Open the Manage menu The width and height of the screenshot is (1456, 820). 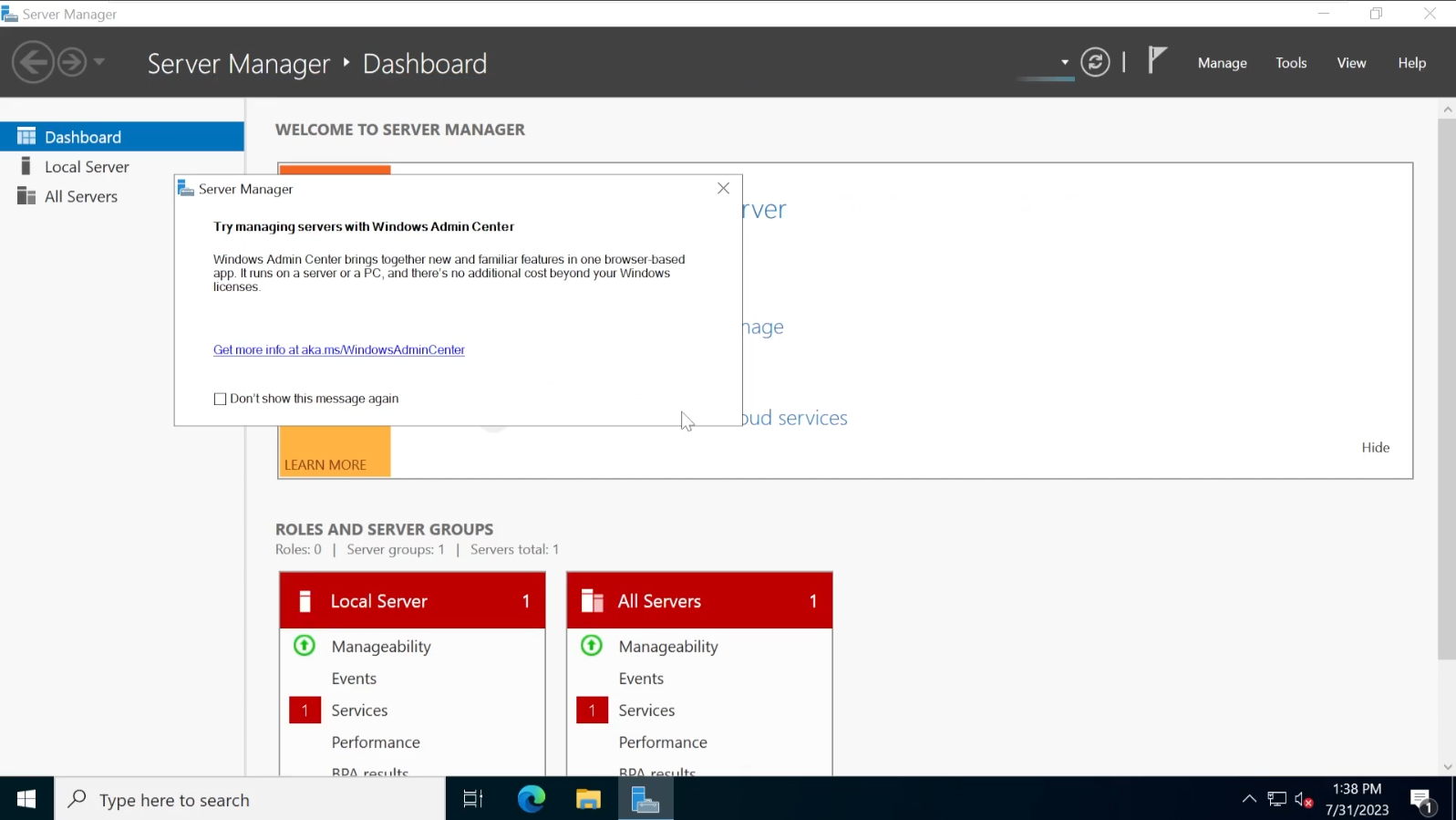[1222, 63]
